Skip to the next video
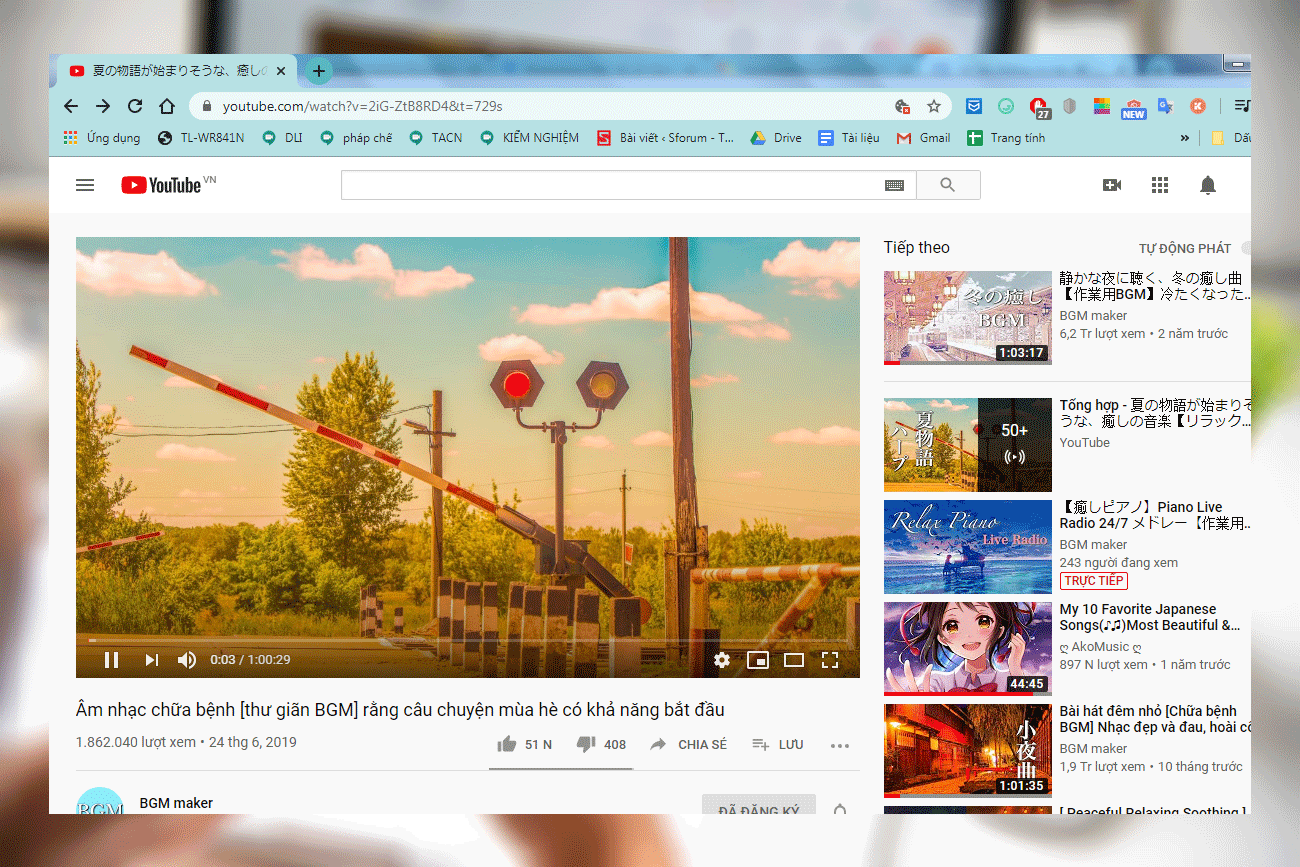The height and width of the screenshot is (867, 1300). 151,660
